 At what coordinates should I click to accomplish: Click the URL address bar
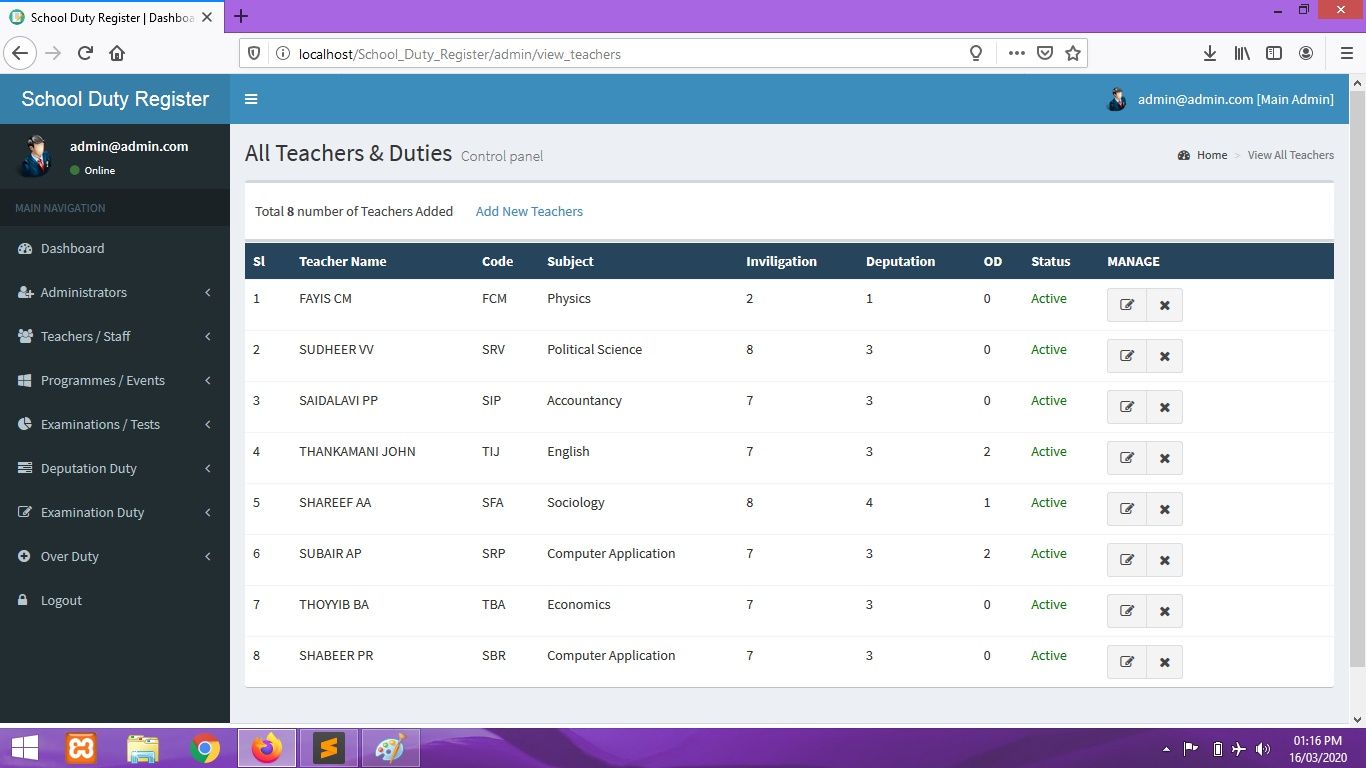[620, 54]
